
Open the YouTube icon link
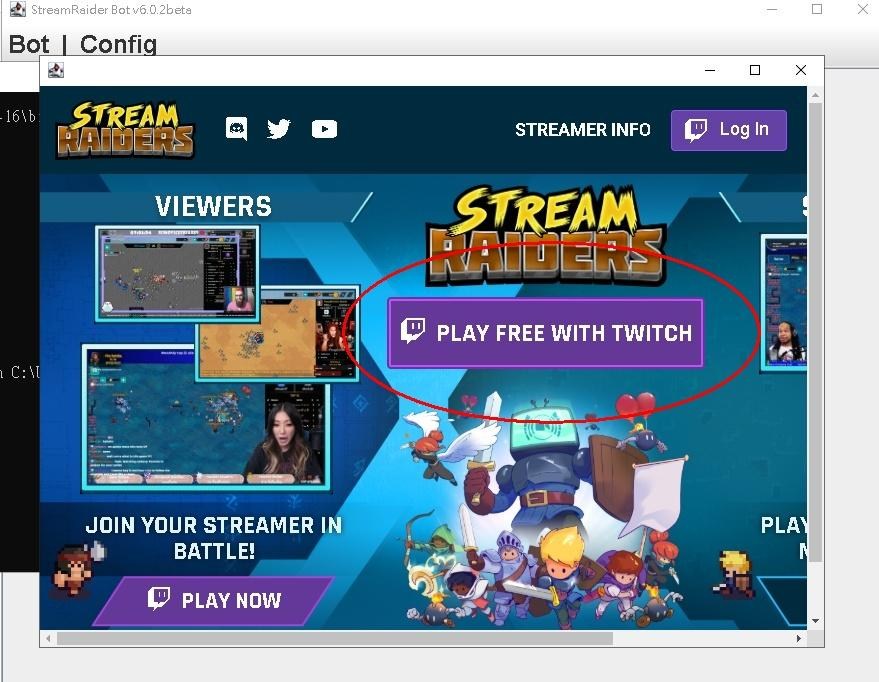point(324,129)
